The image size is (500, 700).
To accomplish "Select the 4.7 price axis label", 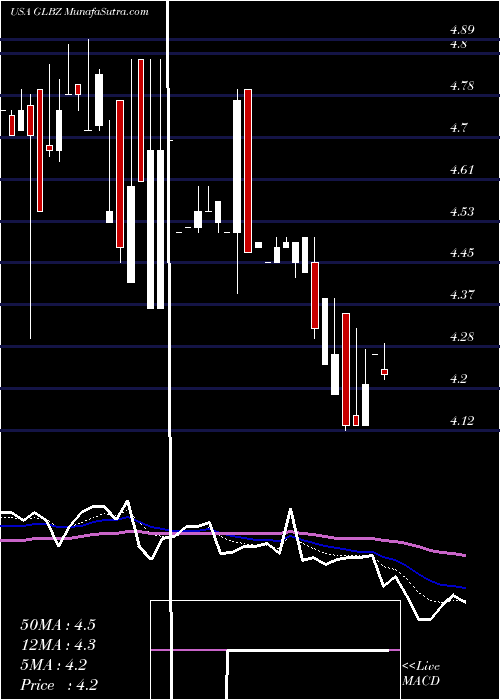I will [458, 128].
